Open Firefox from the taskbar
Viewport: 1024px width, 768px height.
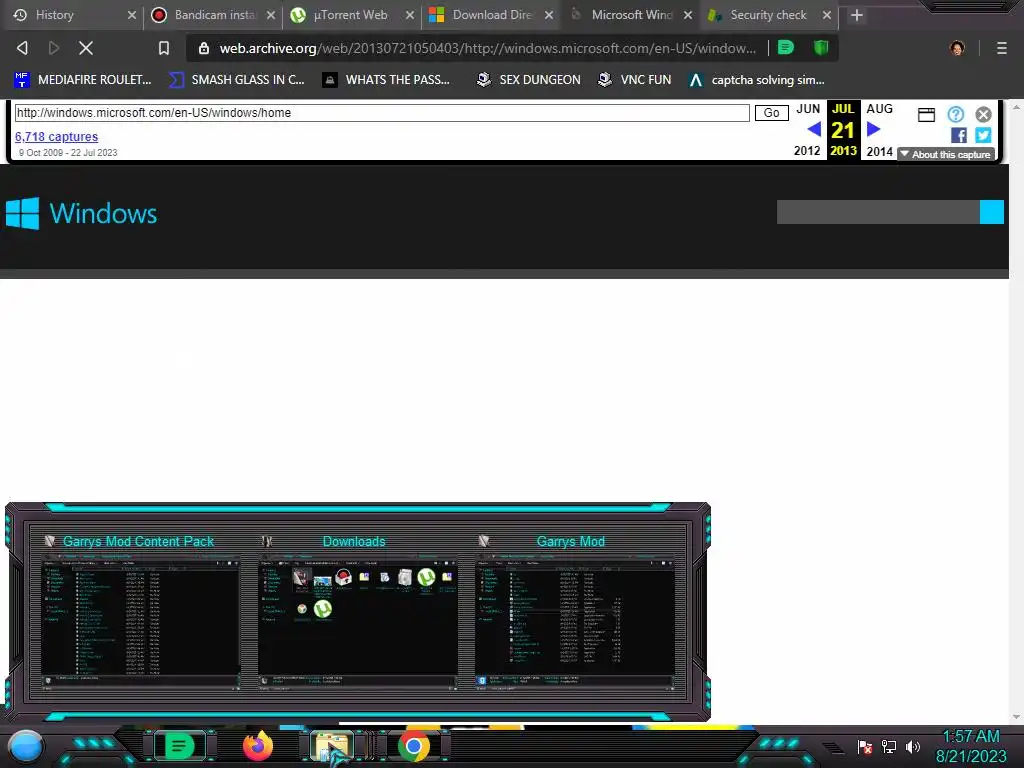click(x=258, y=746)
